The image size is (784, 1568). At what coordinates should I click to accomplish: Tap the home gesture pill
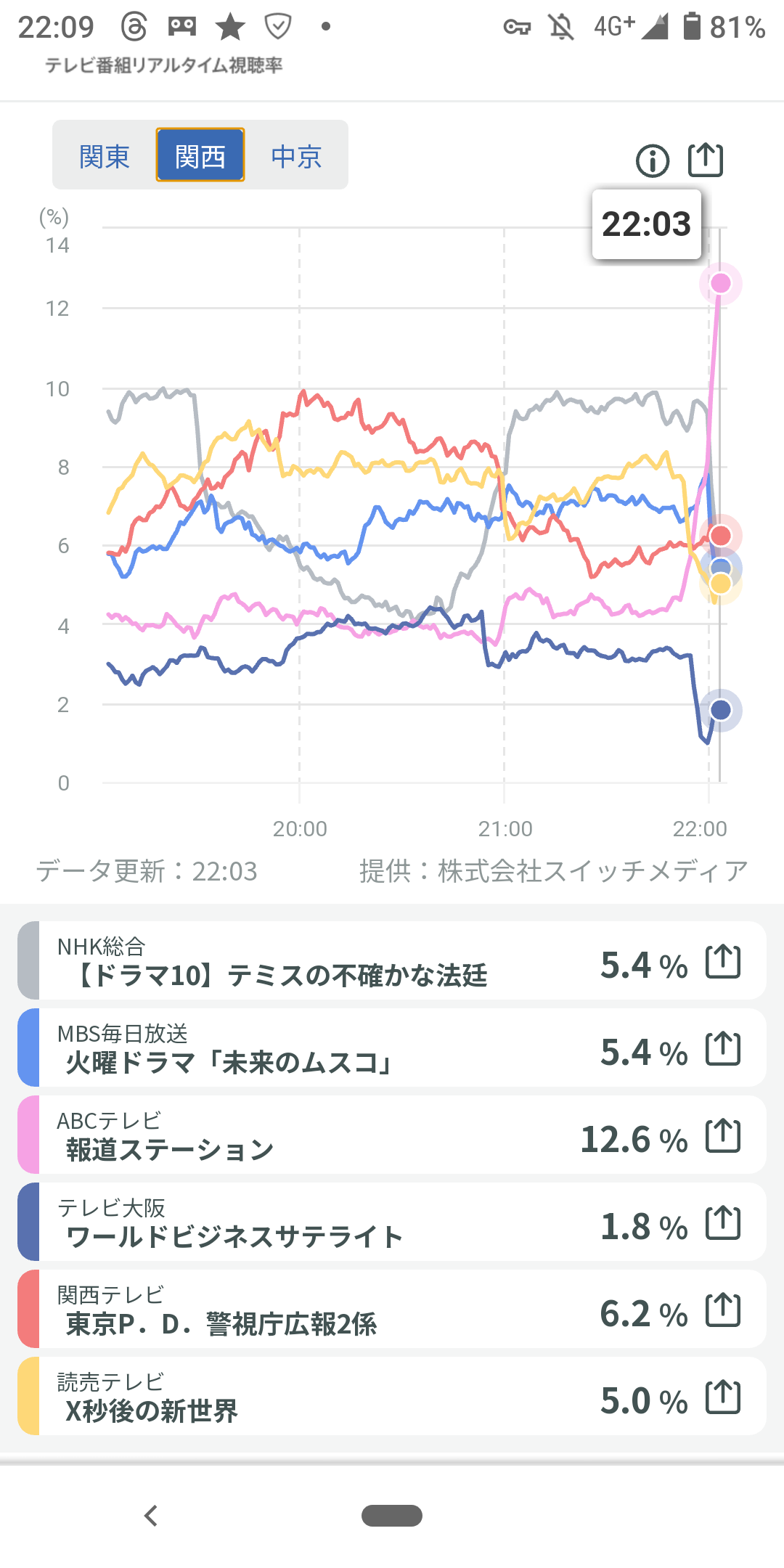pyautogui.click(x=392, y=1516)
